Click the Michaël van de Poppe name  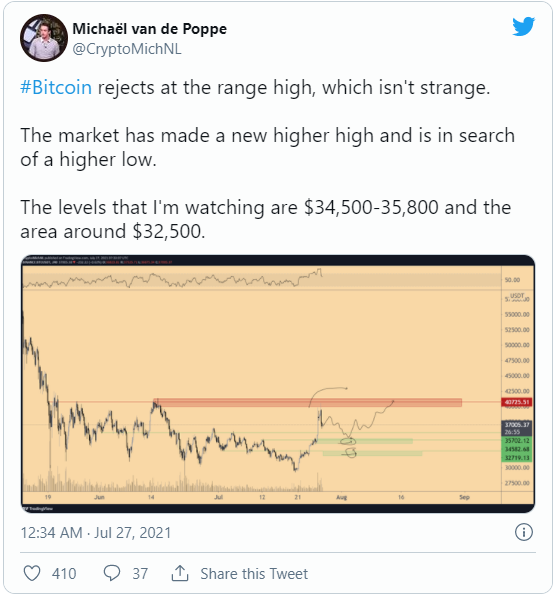coord(150,29)
